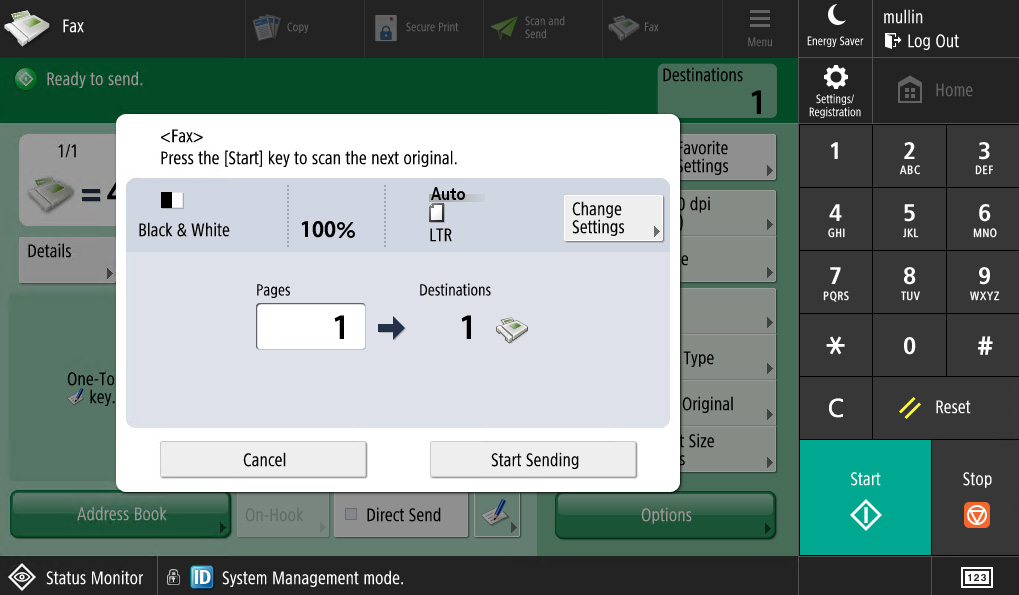The height and width of the screenshot is (595, 1019).
Task: Select the ID system management icon
Action: click(x=201, y=577)
